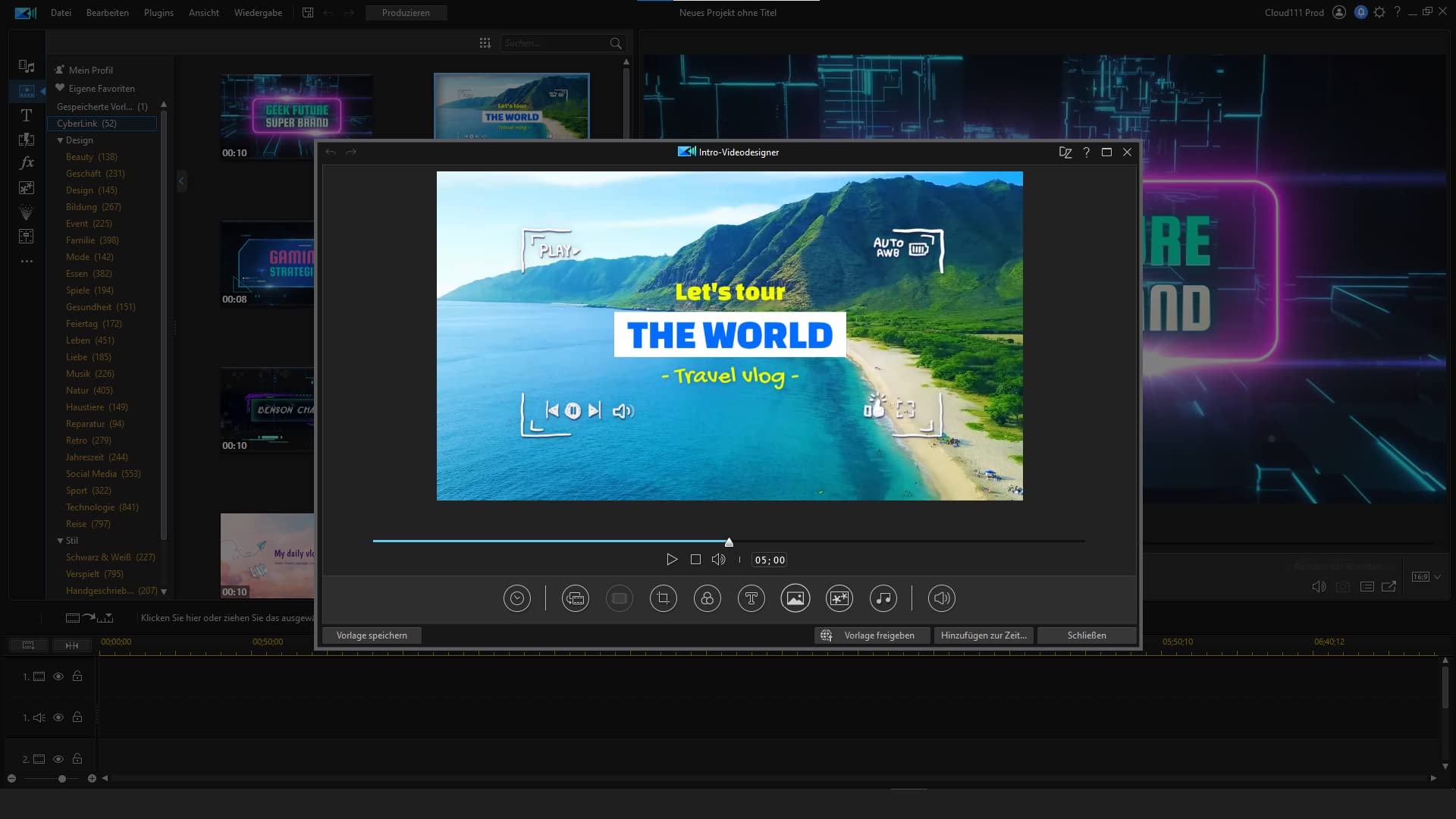The image size is (1456, 819).
Task: Select the GEEK FUTURE SUPER BRAND template thumbnail
Action: 297,116
